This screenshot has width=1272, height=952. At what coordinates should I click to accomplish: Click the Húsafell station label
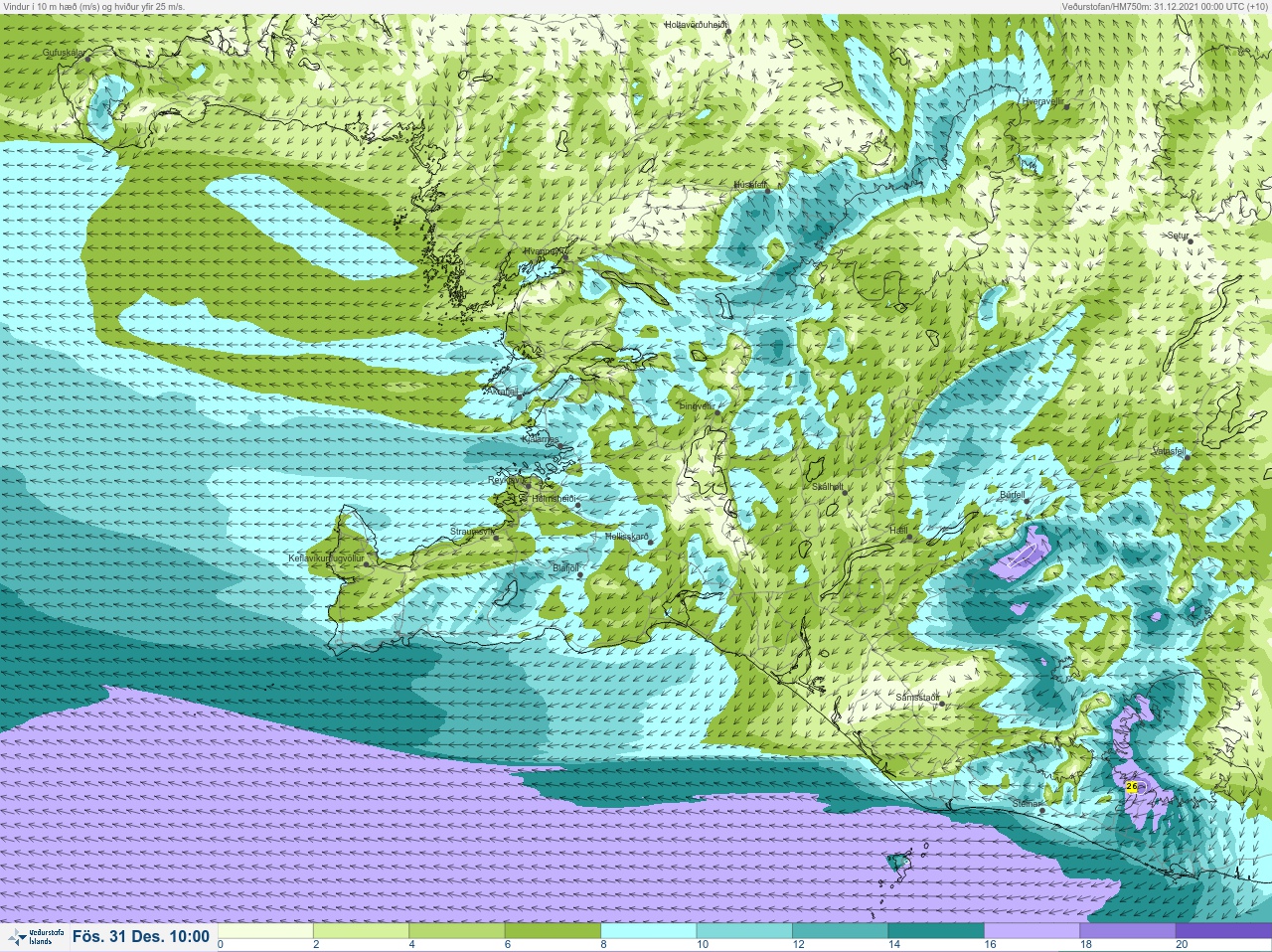[x=750, y=185]
